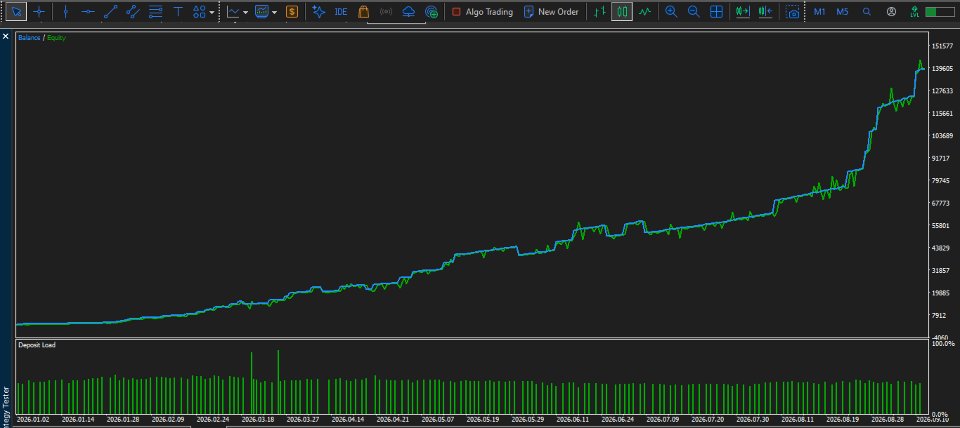This screenshot has height=428, width=960.
Task: Click the 55801 axis value
Action: coord(941,226)
